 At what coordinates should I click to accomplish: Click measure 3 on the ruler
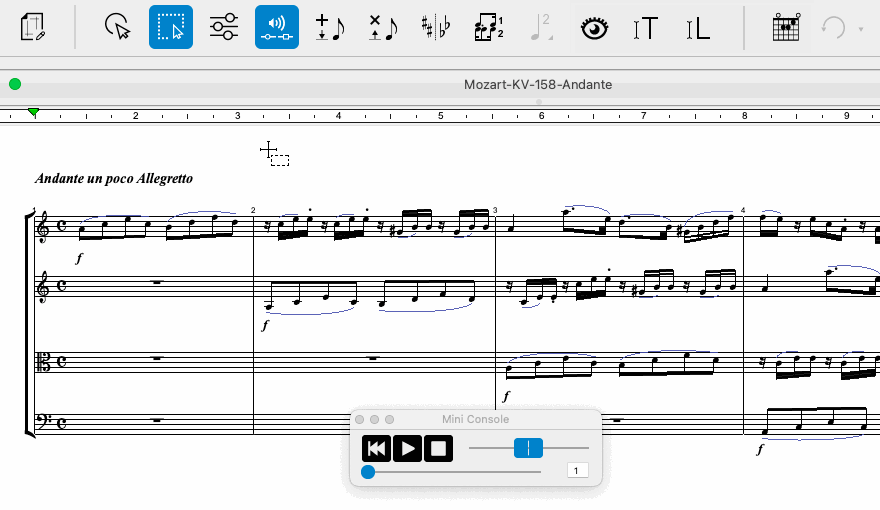[237, 116]
